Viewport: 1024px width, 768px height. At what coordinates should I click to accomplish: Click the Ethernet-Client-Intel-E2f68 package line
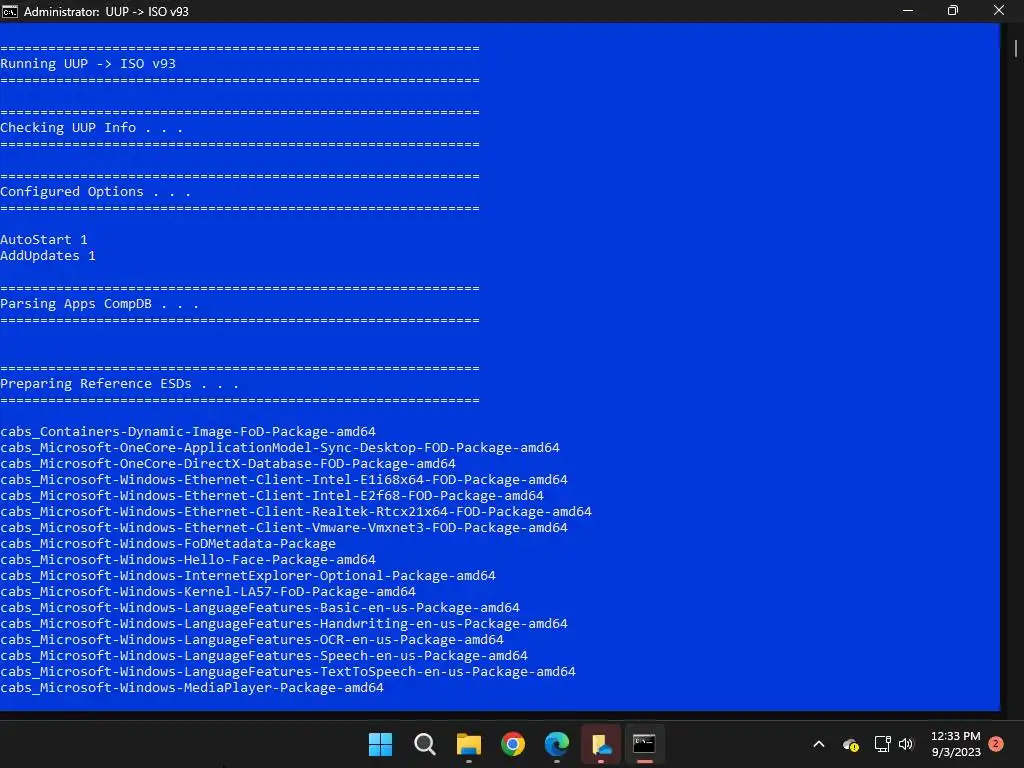point(272,496)
